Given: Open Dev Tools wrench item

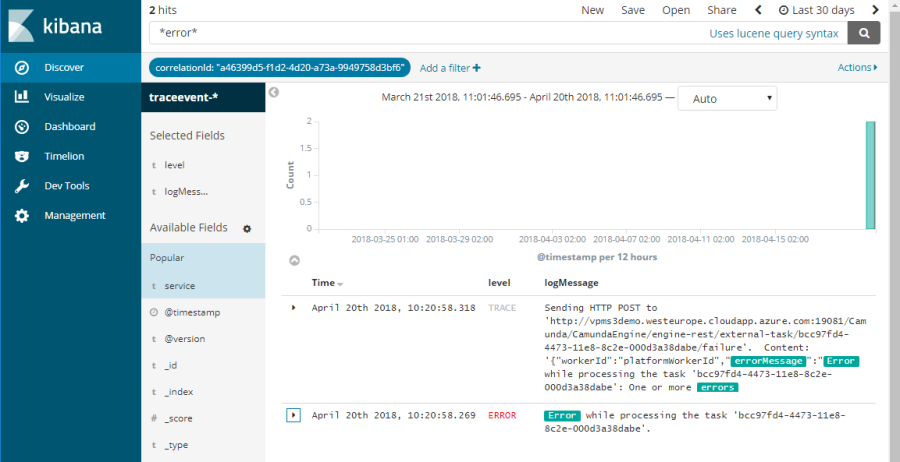Looking at the screenshot, I should pos(66,186).
